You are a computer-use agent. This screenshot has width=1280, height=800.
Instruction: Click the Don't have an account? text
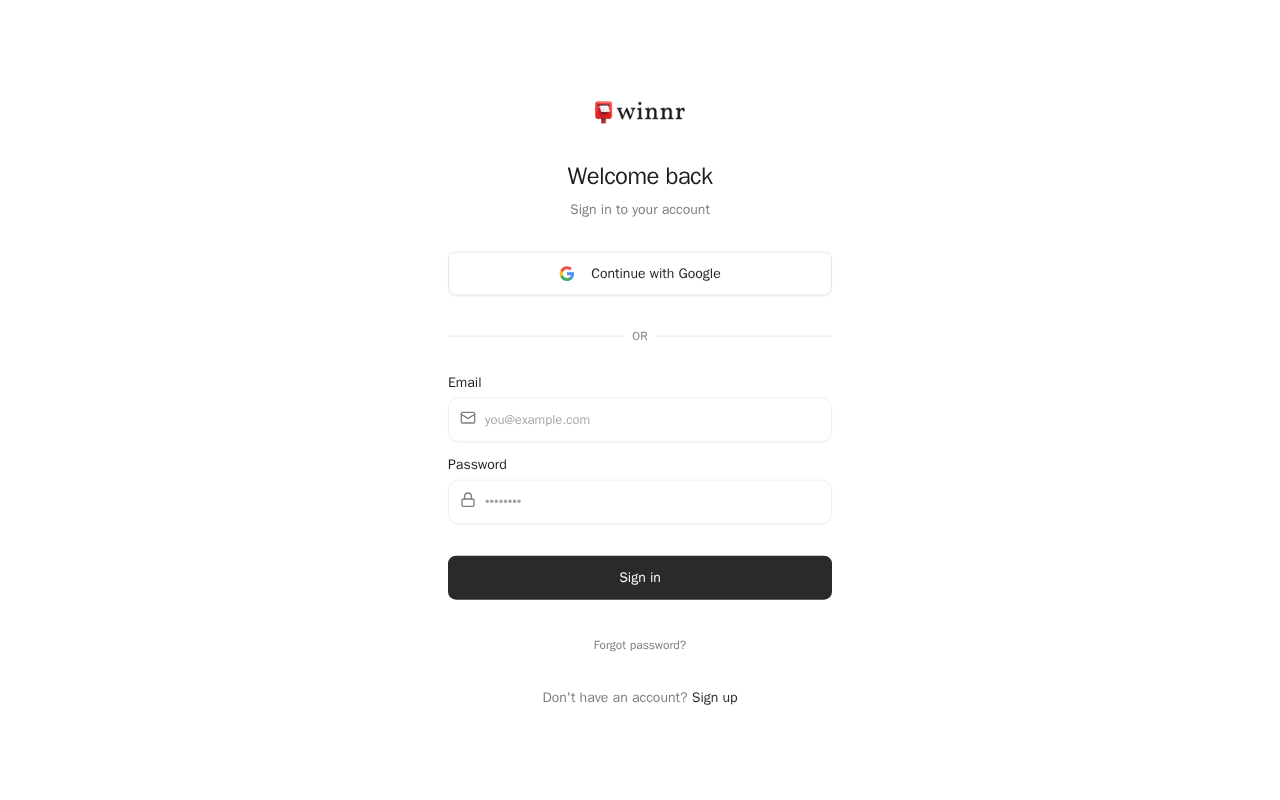615,698
